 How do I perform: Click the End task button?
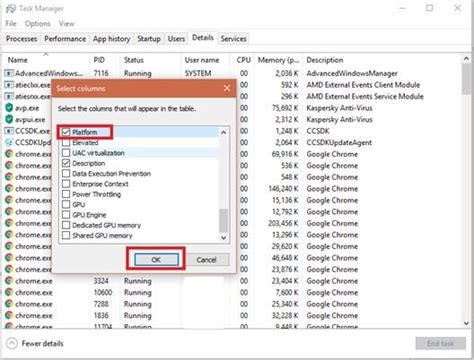(440, 343)
